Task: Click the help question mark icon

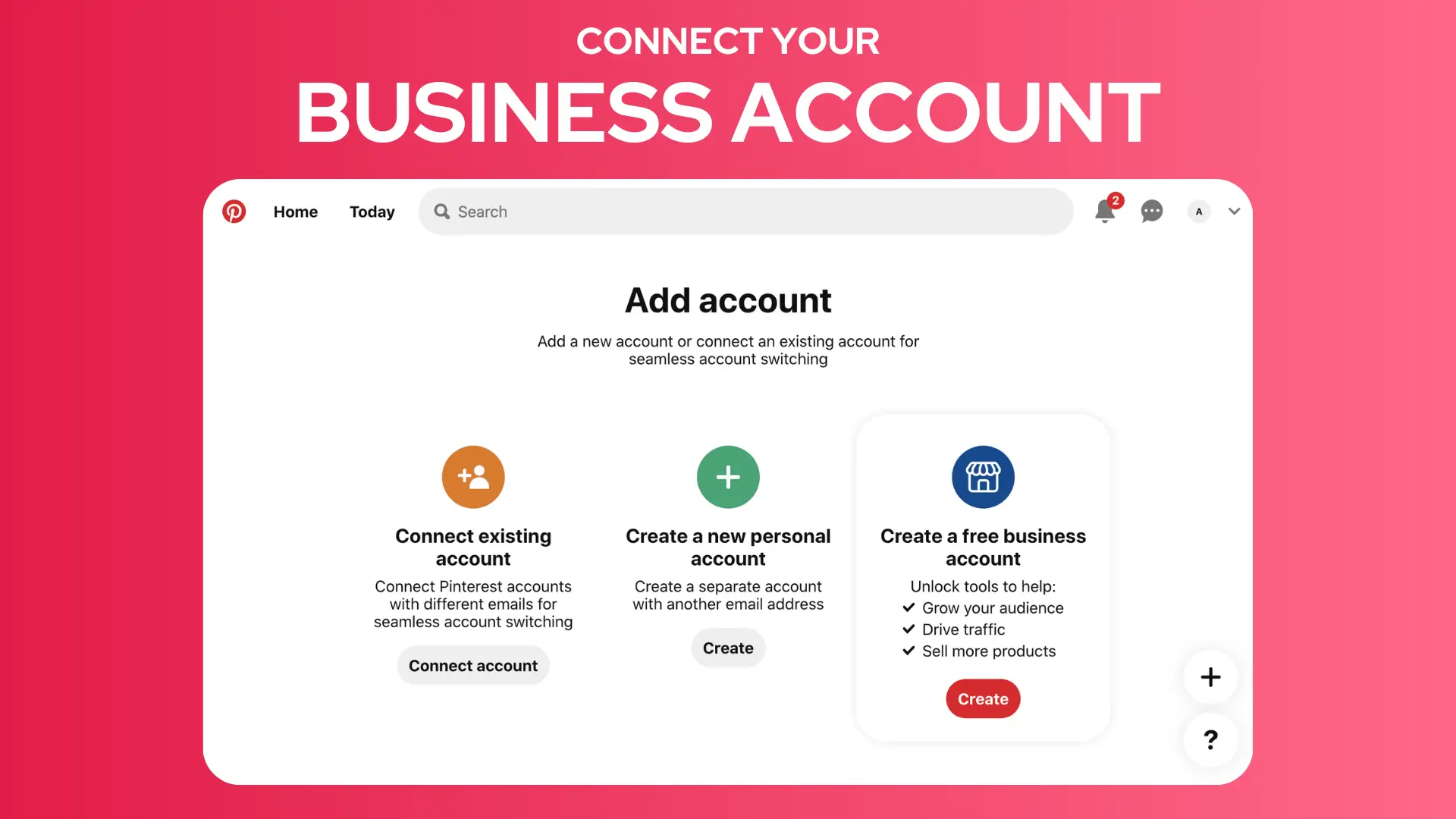Action: (1211, 740)
